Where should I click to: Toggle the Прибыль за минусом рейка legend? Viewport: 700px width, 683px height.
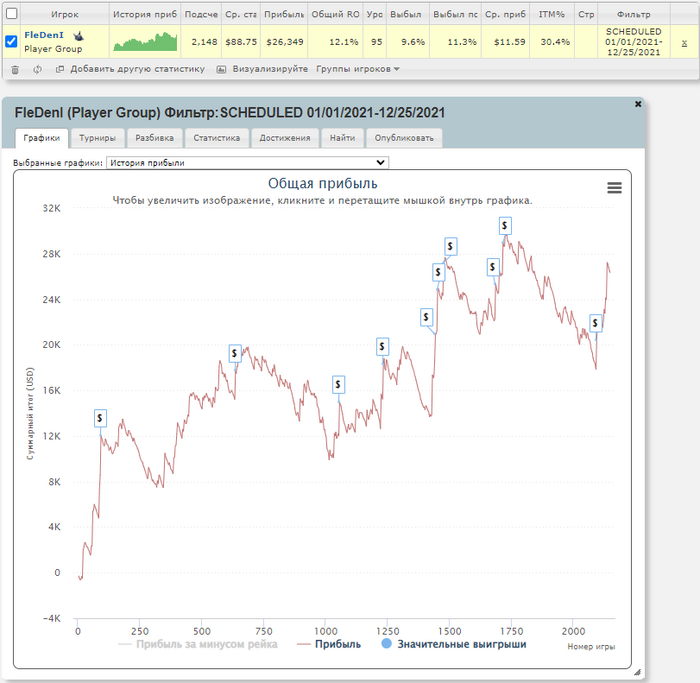198,644
